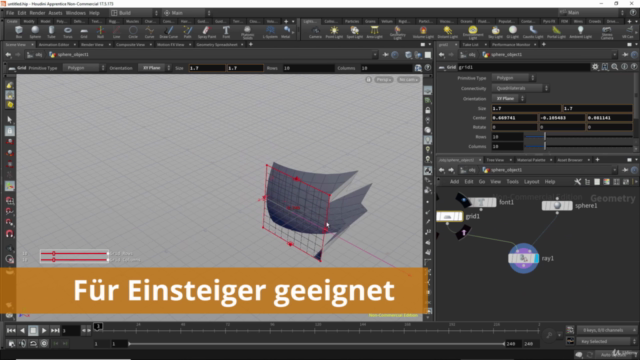Click the obj path button in scene view

click(x=35, y=54)
